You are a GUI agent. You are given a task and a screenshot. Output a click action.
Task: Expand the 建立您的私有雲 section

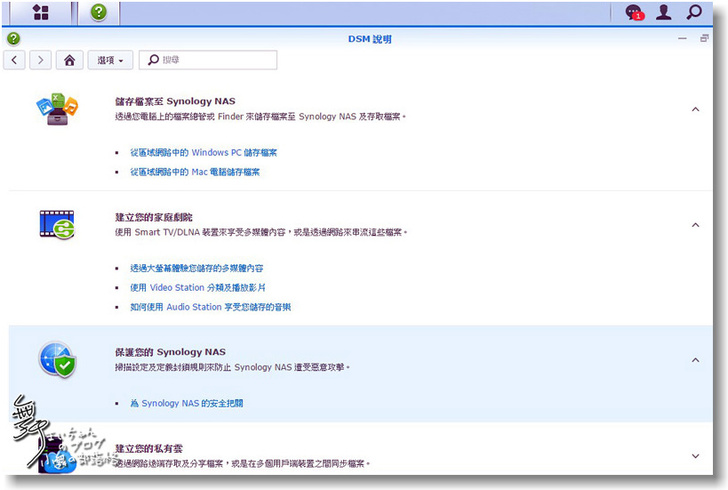(x=695, y=456)
